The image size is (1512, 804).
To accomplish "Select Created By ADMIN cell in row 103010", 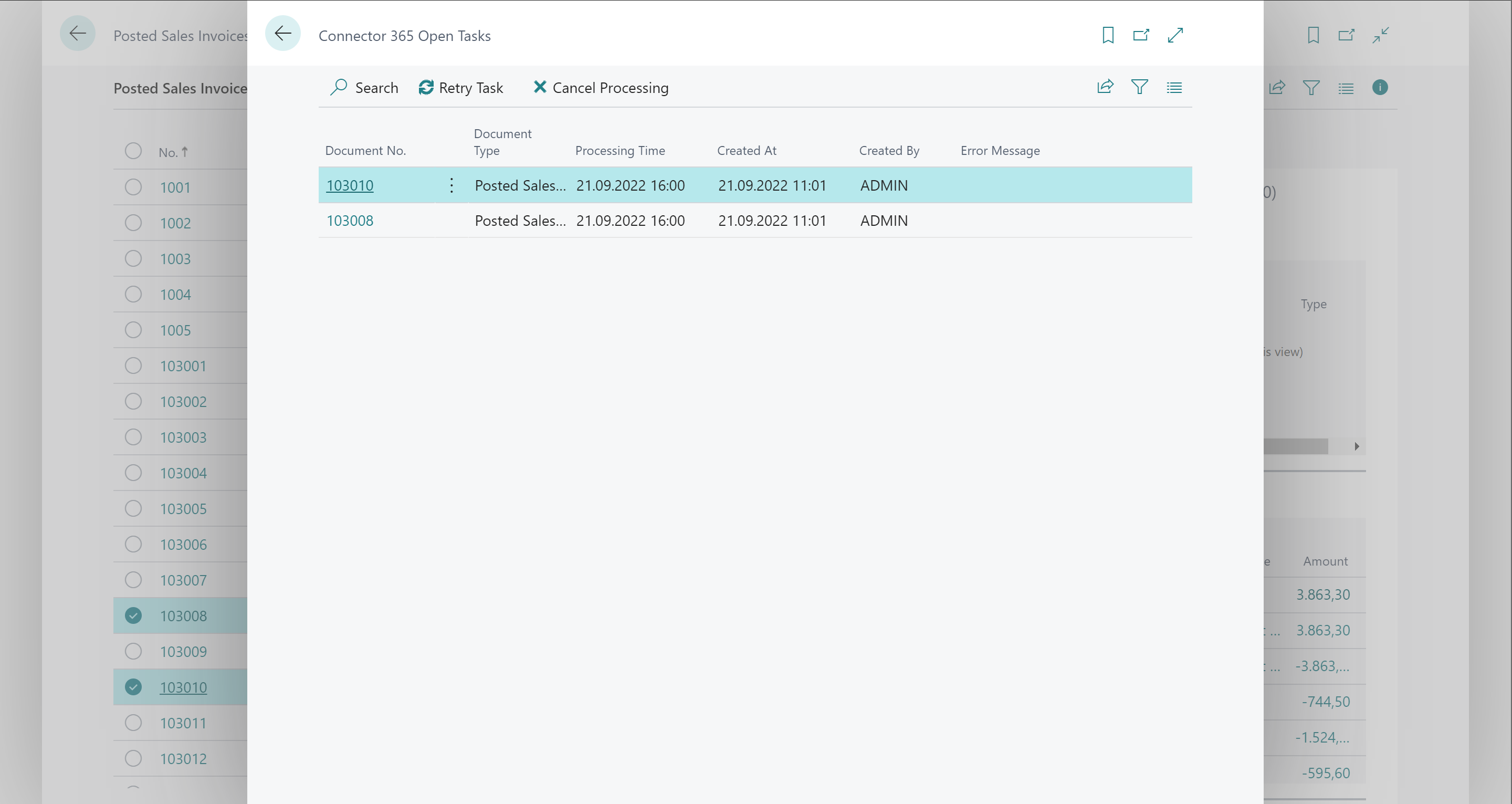I will pyautogui.click(x=884, y=185).
